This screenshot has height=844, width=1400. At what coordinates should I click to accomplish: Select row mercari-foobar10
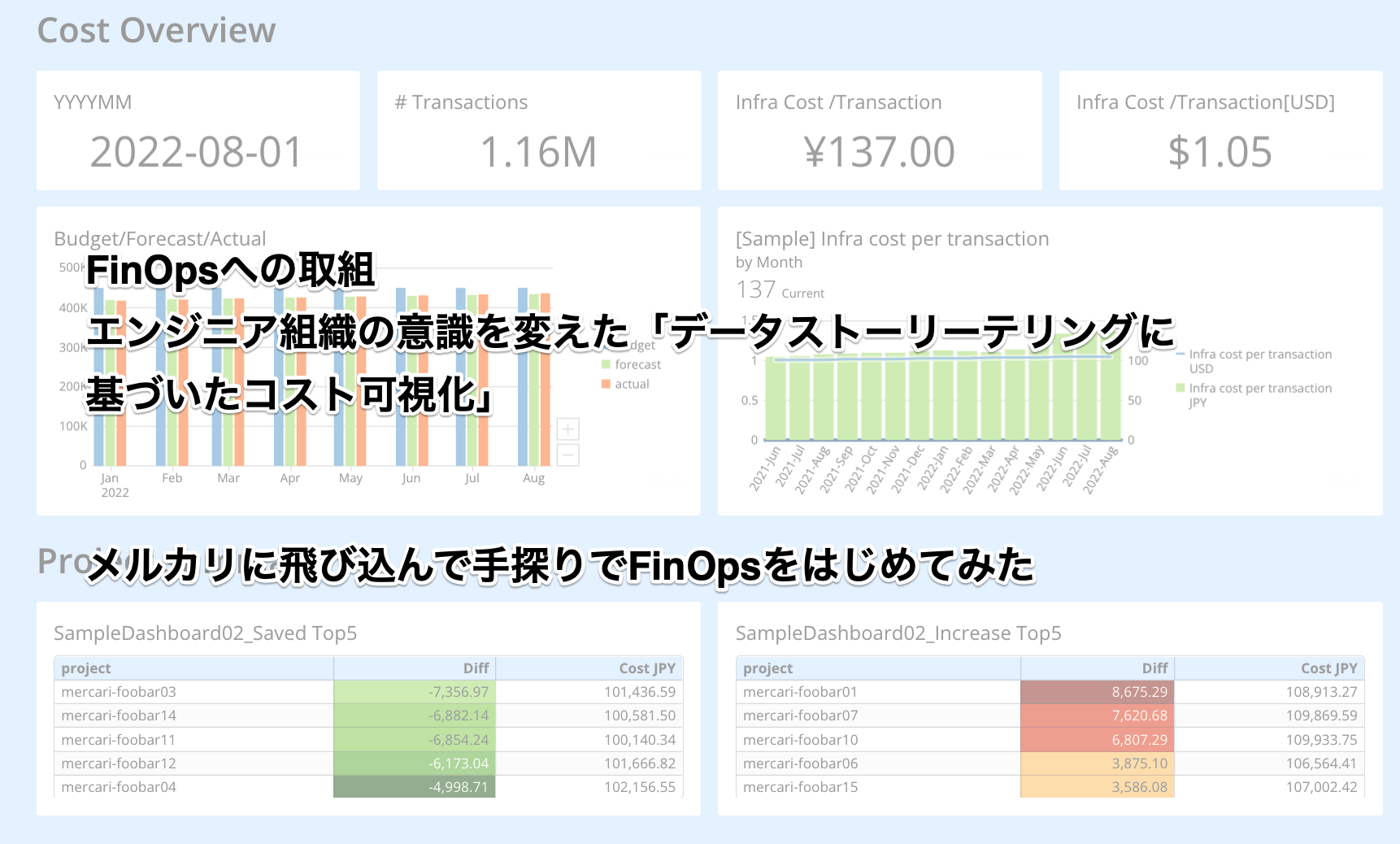pyautogui.click(x=1050, y=740)
